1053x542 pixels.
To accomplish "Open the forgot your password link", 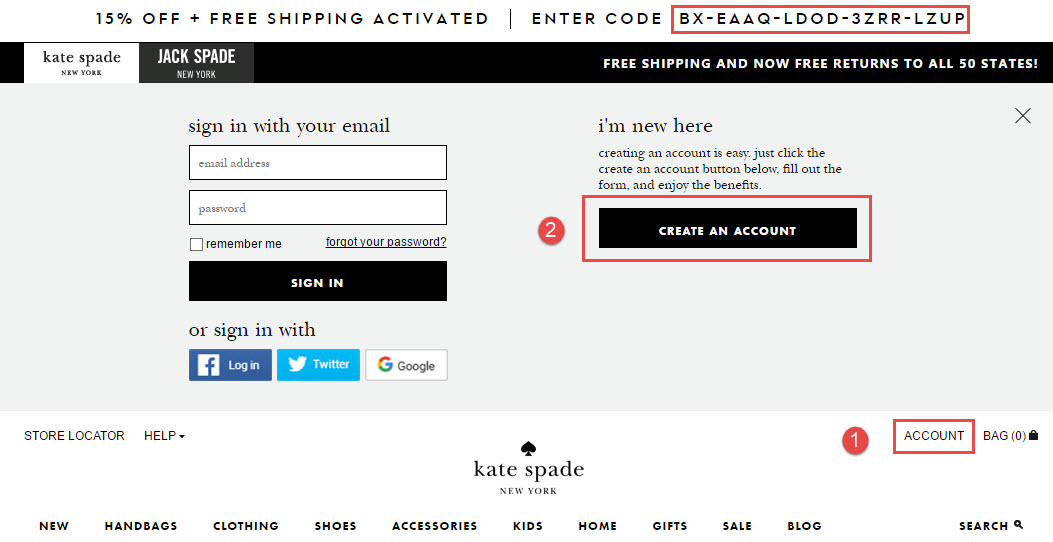I will point(386,242).
